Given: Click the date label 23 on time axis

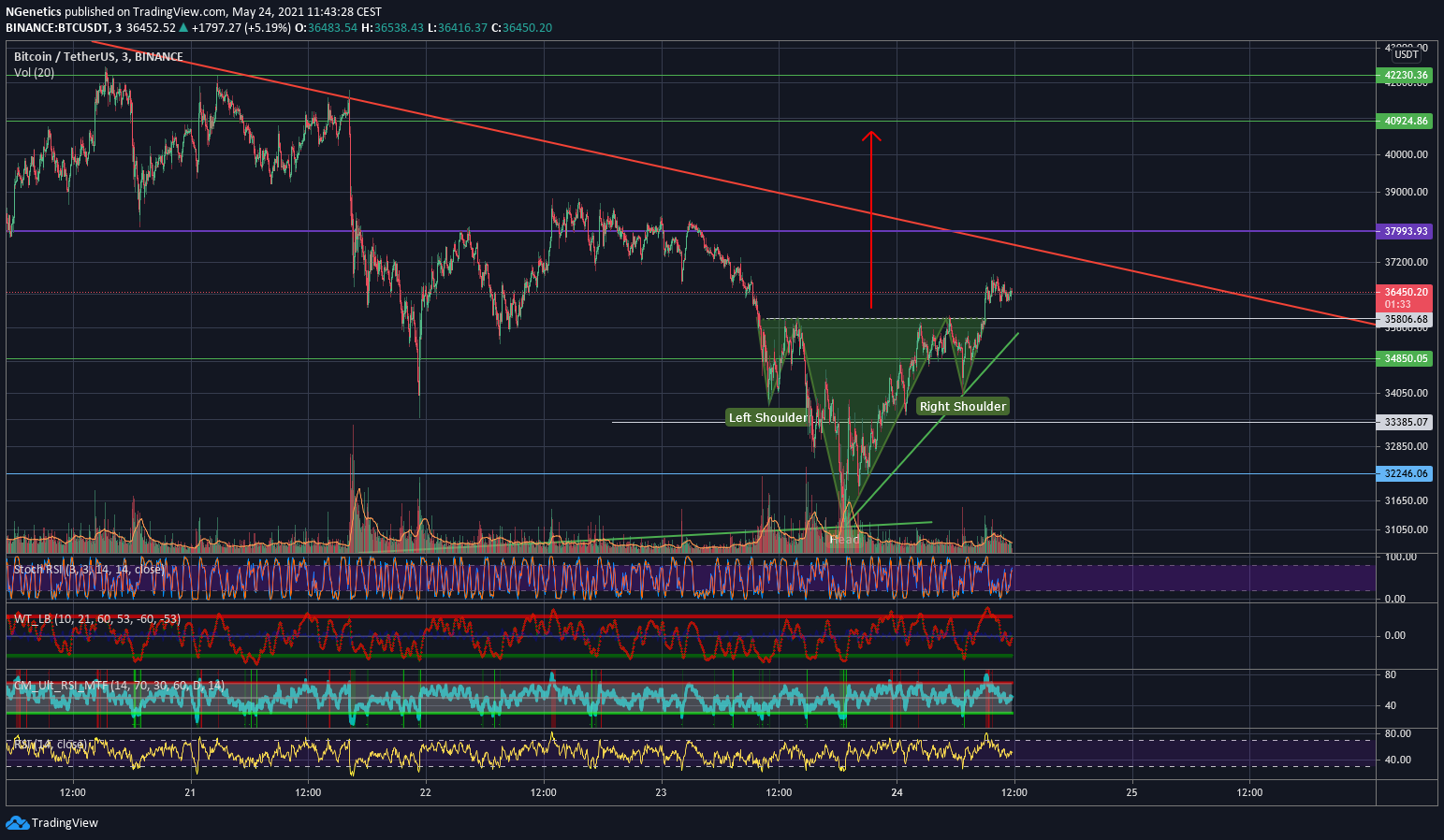Looking at the screenshot, I should [x=661, y=792].
